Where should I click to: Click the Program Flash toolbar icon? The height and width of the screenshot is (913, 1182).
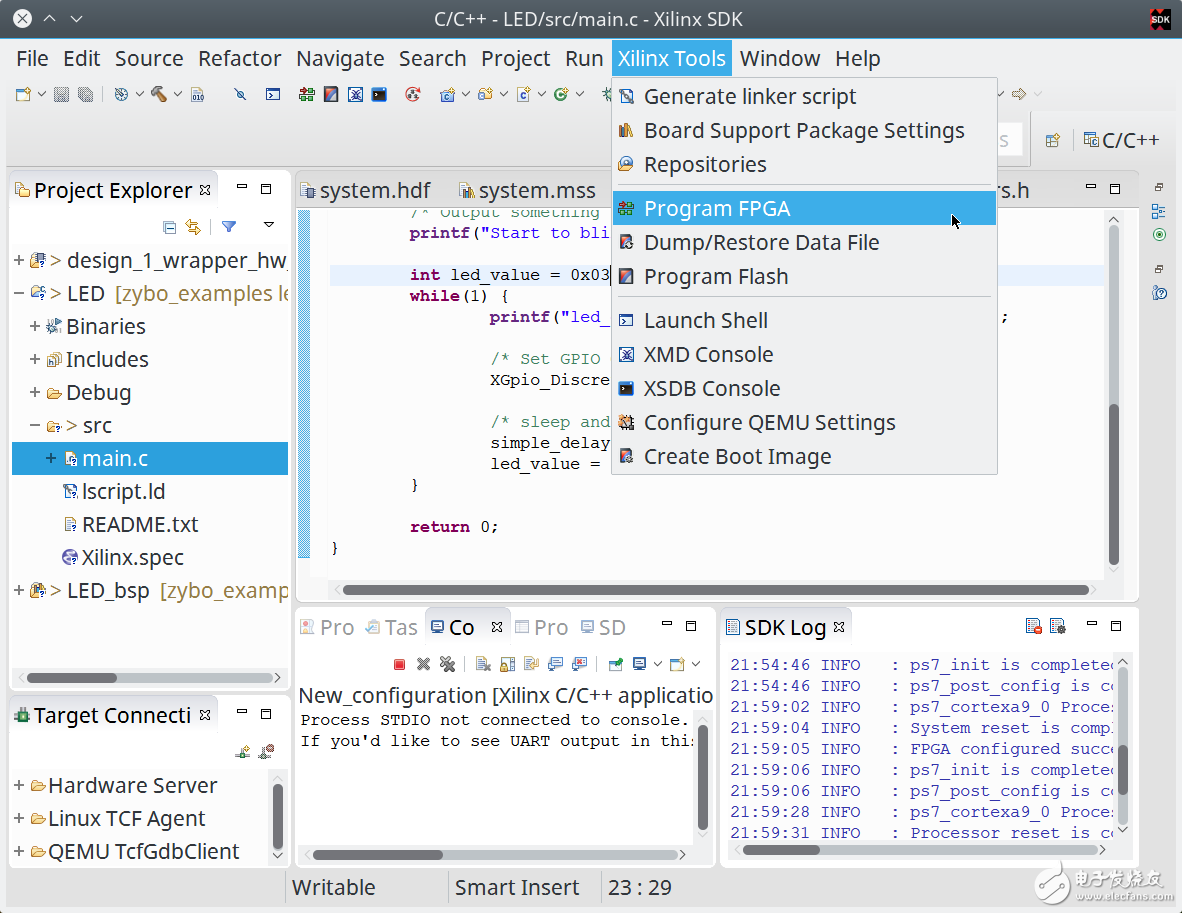click(330, 94)
